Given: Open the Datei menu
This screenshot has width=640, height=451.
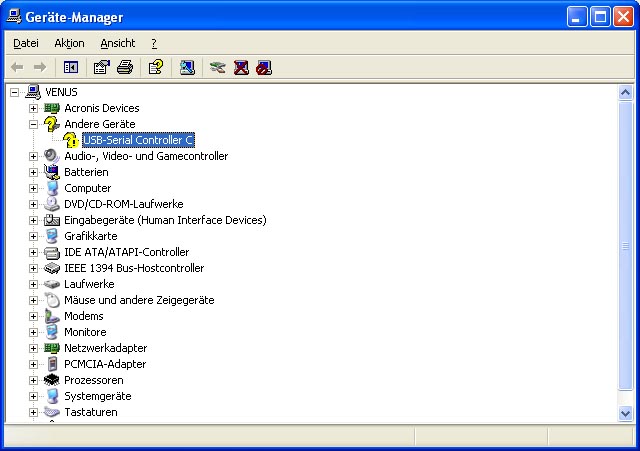Looking at the screenshot, I should (x=26, y=43).
